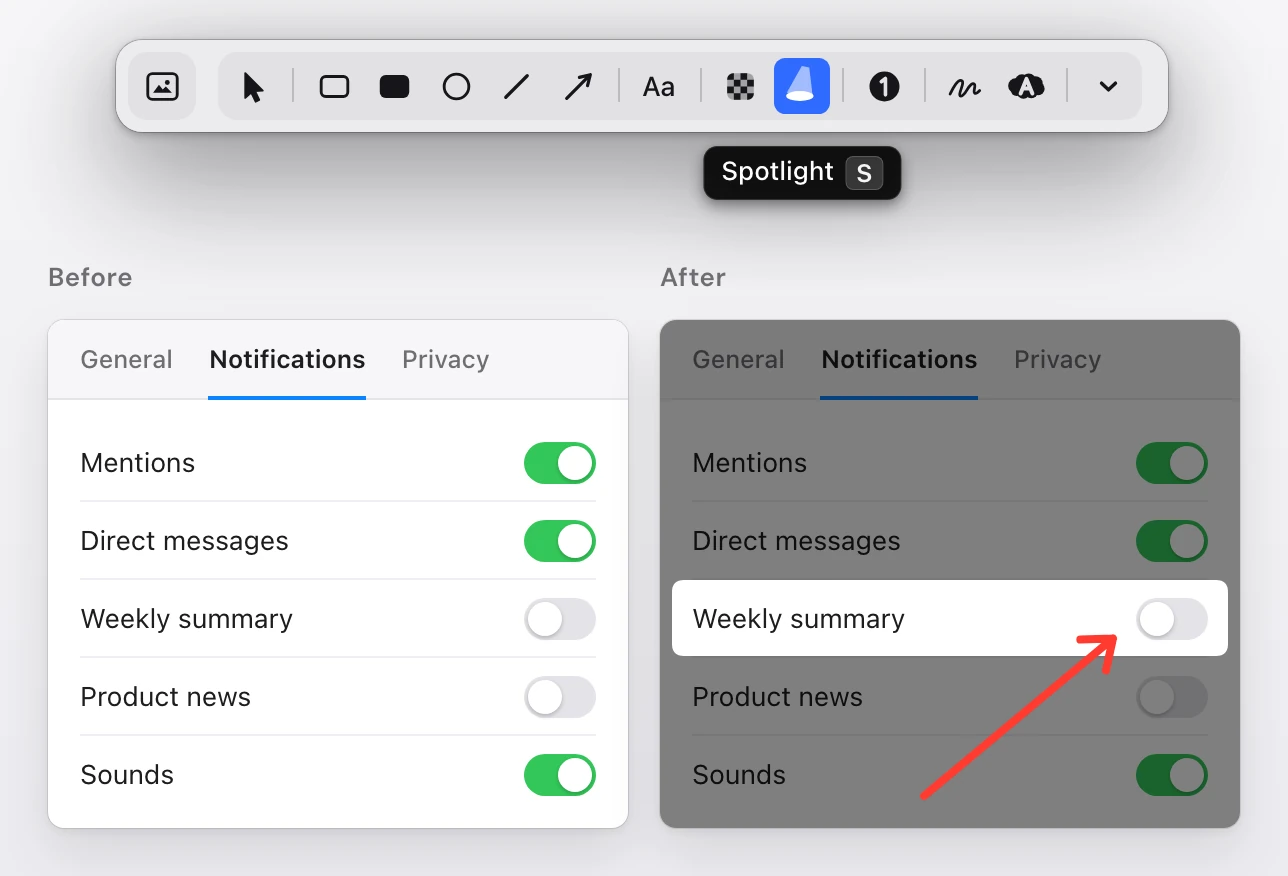Select Notifications tab in Before panel
The height and width of the screenshot is (876, 1288).
click(287, 360)
